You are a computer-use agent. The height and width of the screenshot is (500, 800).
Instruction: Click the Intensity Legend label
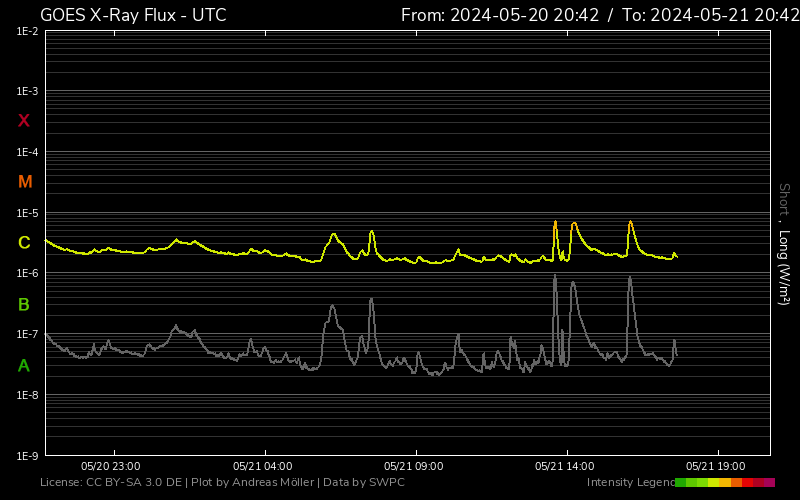[630, 483]
